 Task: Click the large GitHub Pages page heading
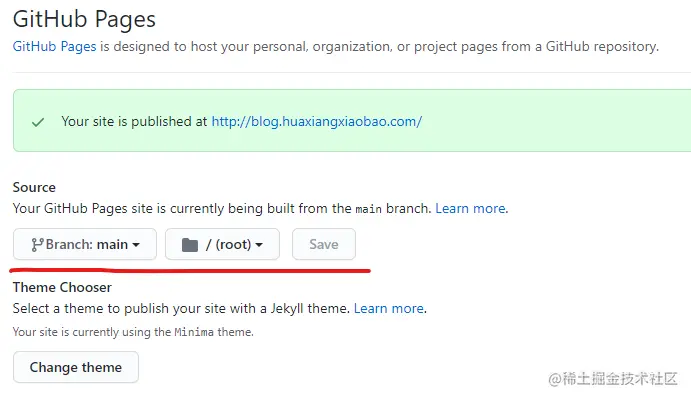coord(84,17)
